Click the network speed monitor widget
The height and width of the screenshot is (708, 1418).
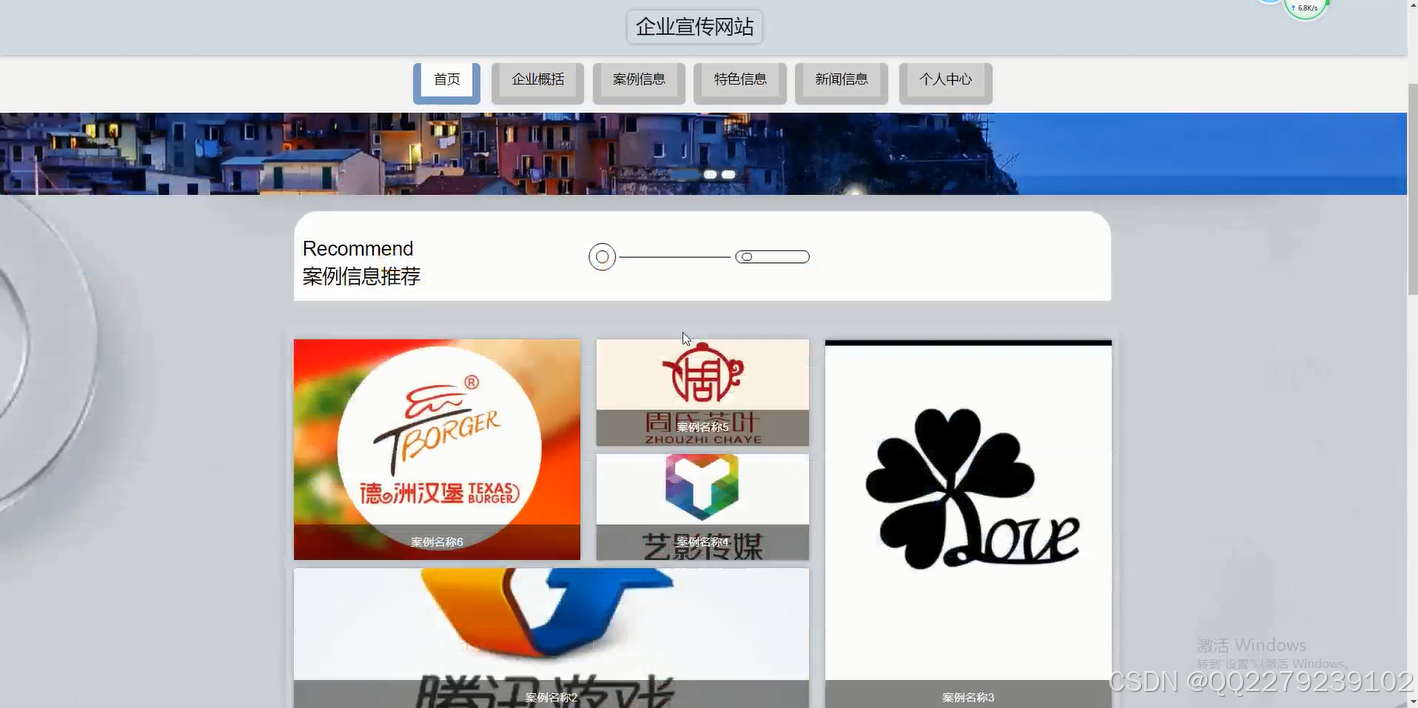click(x=1305, y=8)
